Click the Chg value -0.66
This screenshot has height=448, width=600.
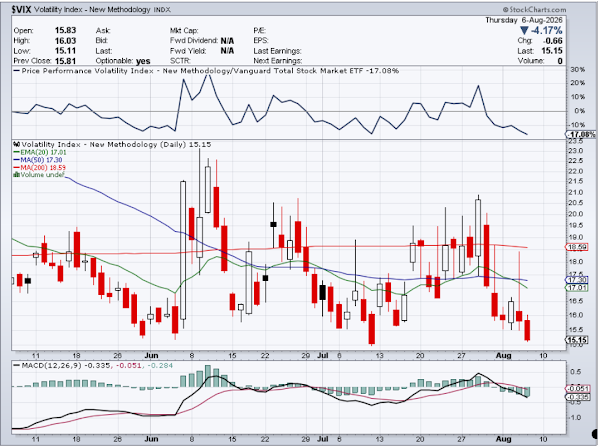(553, 41)
